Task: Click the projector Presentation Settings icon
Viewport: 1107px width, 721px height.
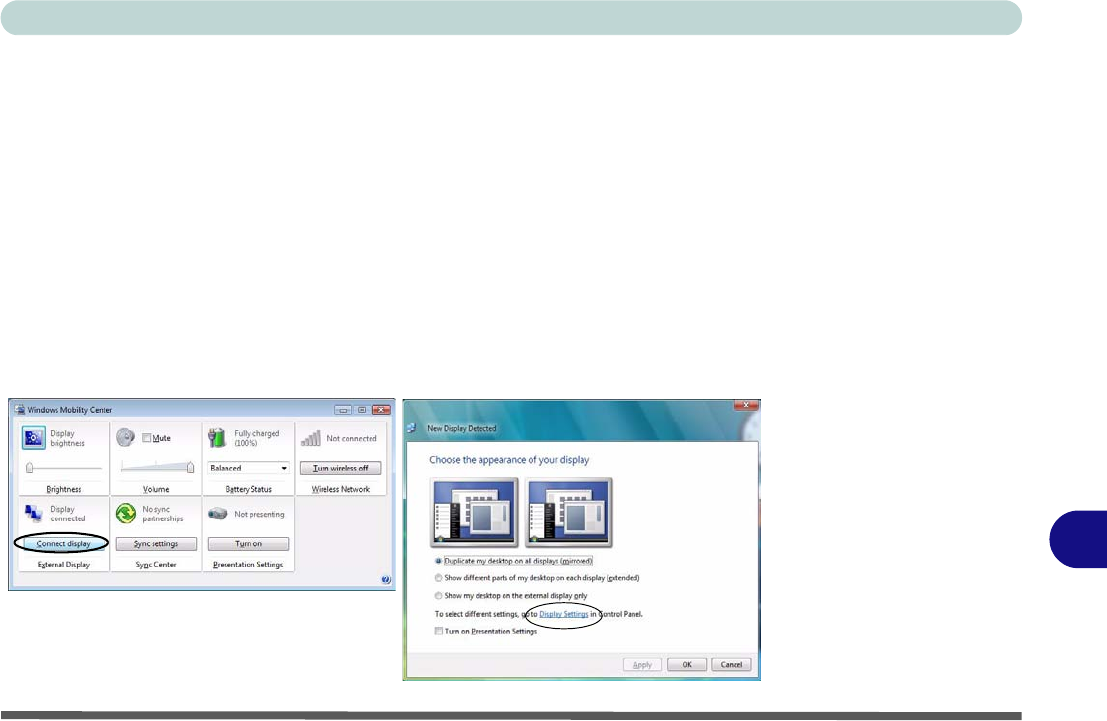Action: (217, 513)
